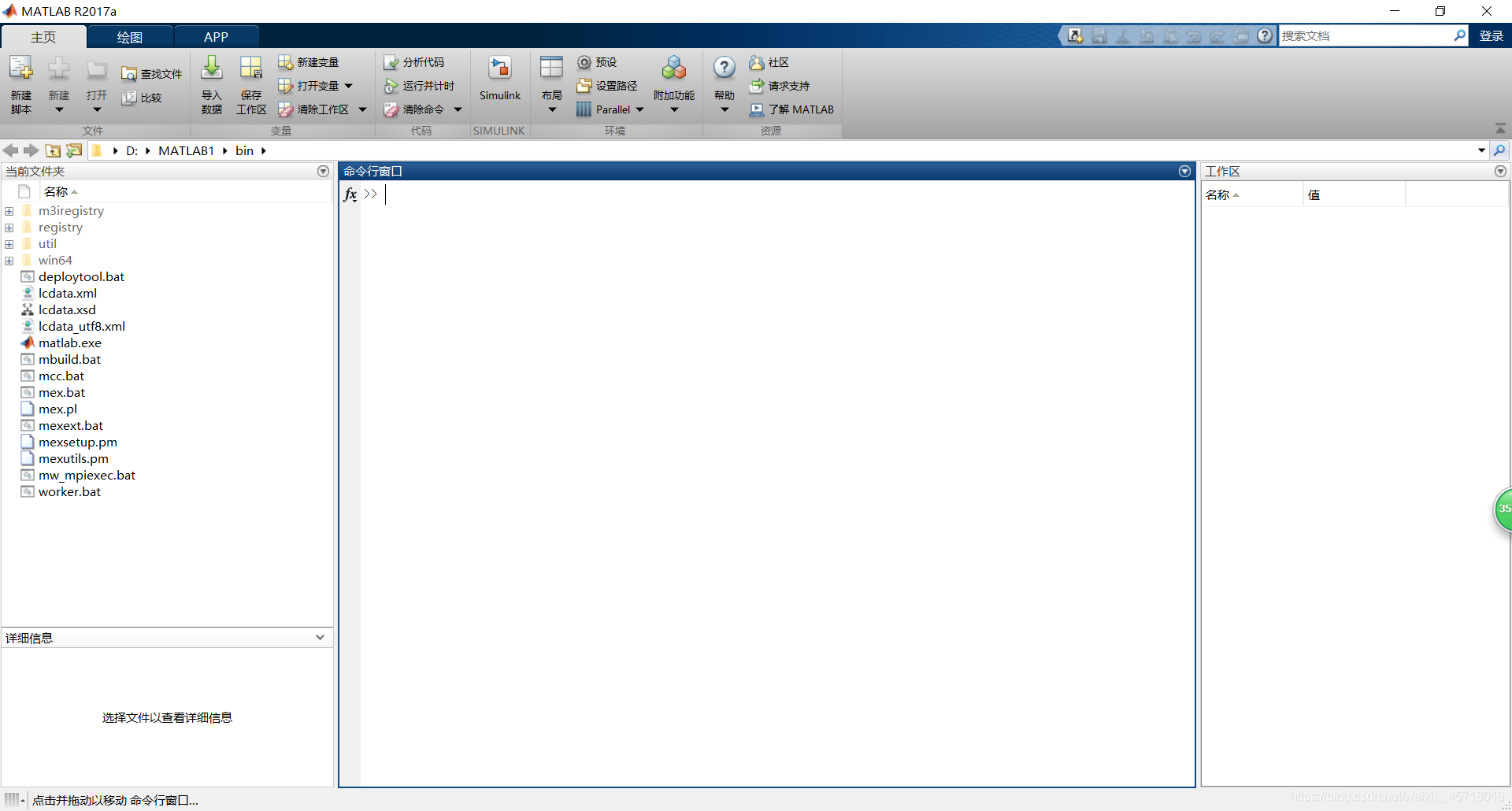This screenshot has width=1512, height=811.
Task: Select lcdata_utf8.xml file
Action: (82, 327)
